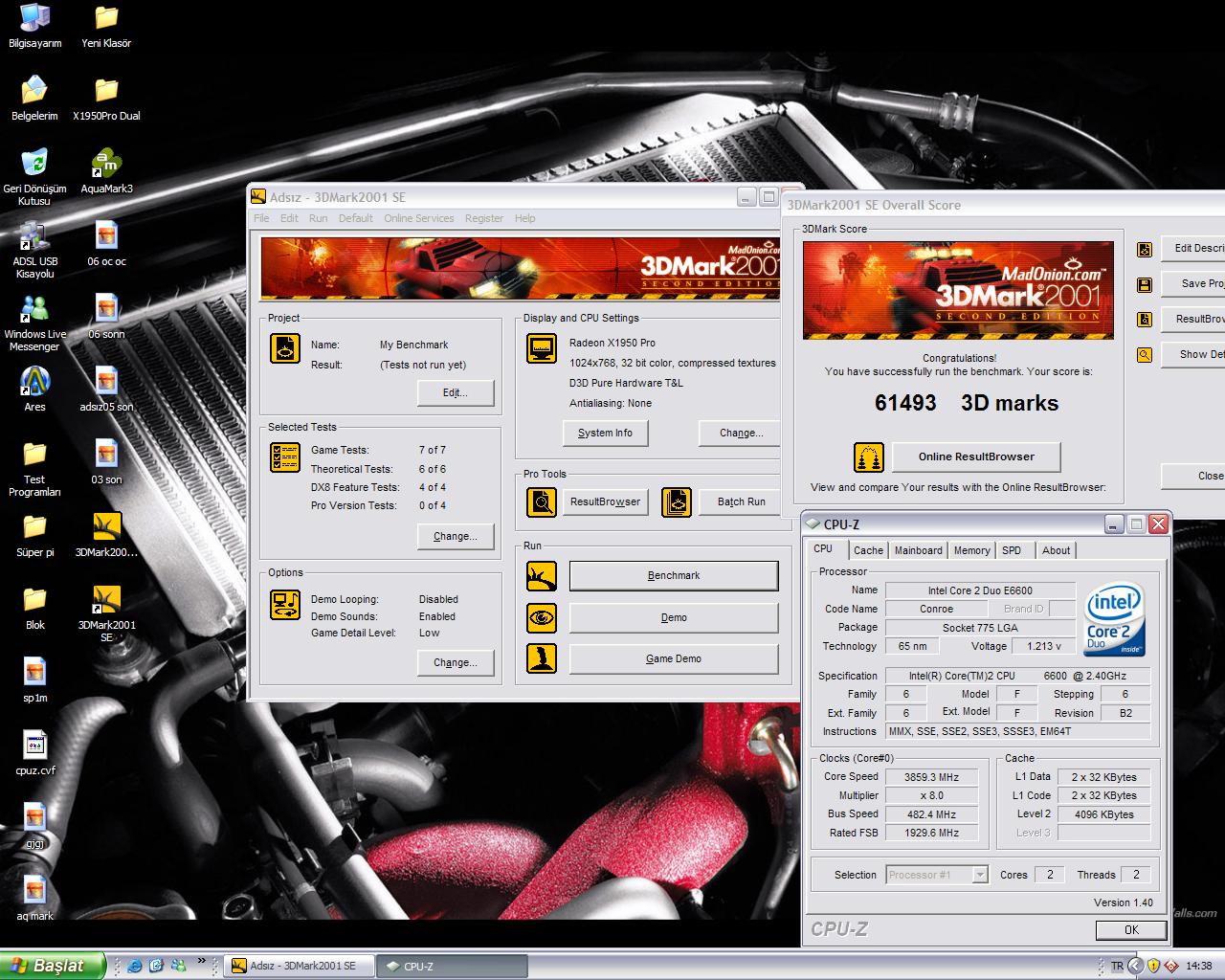The image size is (1225, 980).
Task: Click the ResultBrowser magnifier icon in Pro Tools
Action: click(542, 501)
